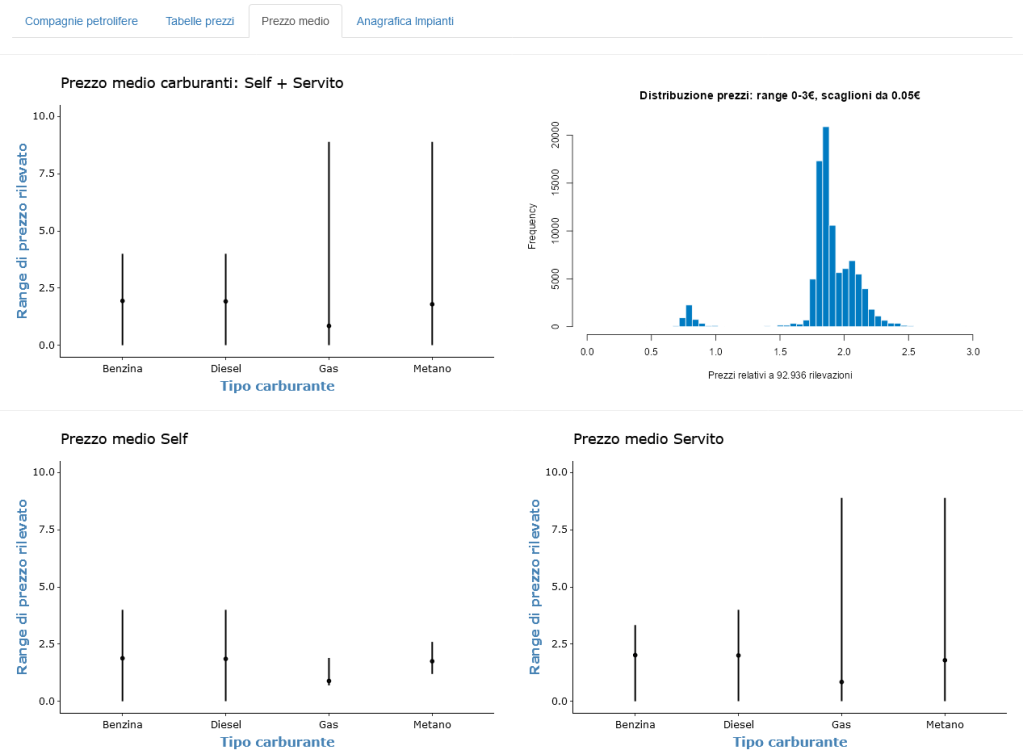Click Metano mean point in Prezzo medio Servito chart
The height and width of the screenshot is (750, 1023).
pos(945,660)
